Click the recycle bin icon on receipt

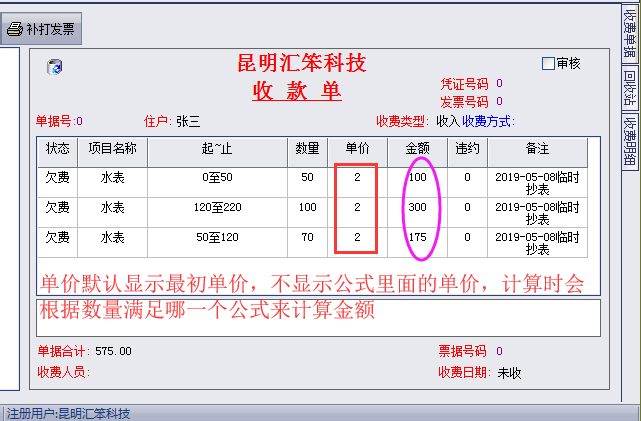coord(54,67)
